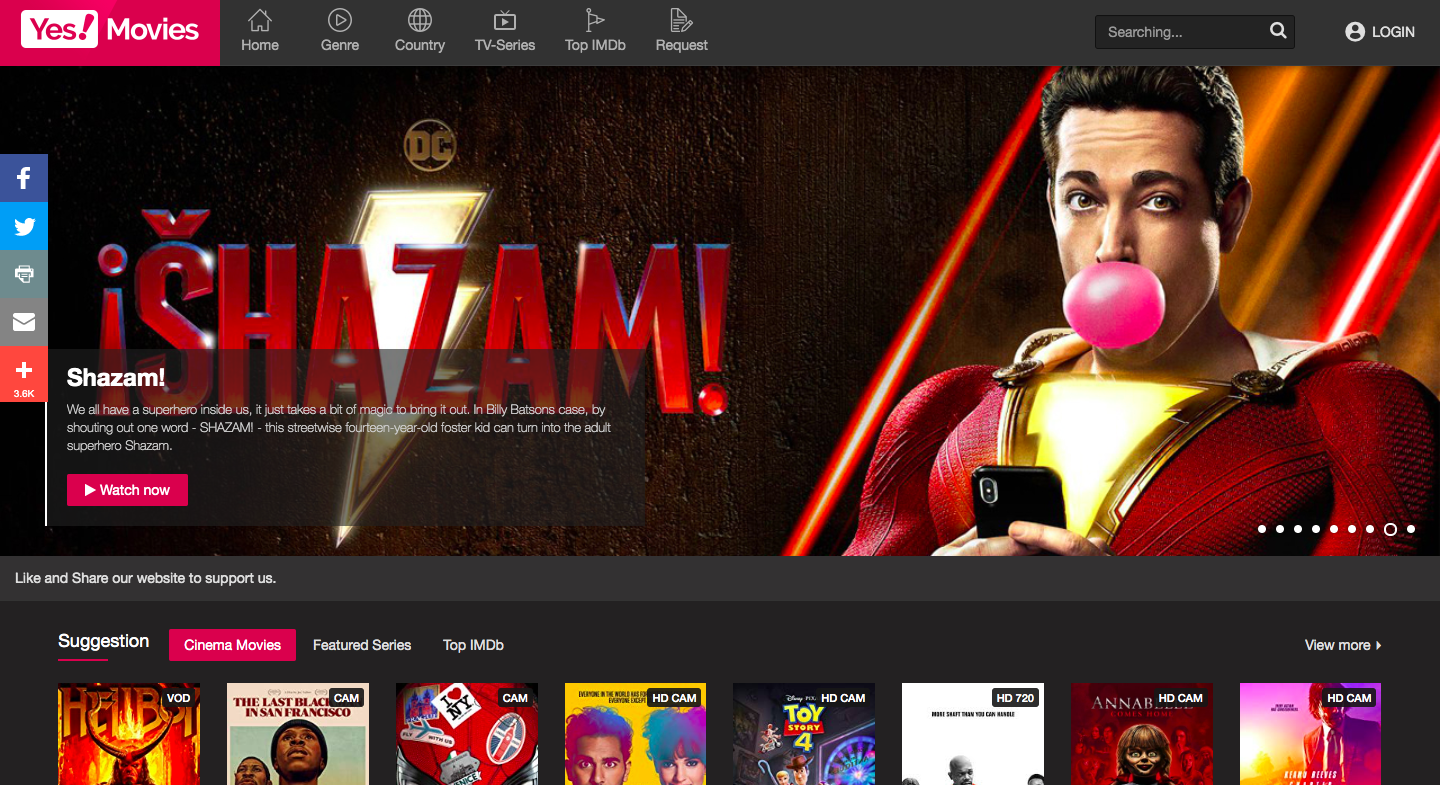
Task: Select the Cinema Movies tab
Action: tap(232, 645)
